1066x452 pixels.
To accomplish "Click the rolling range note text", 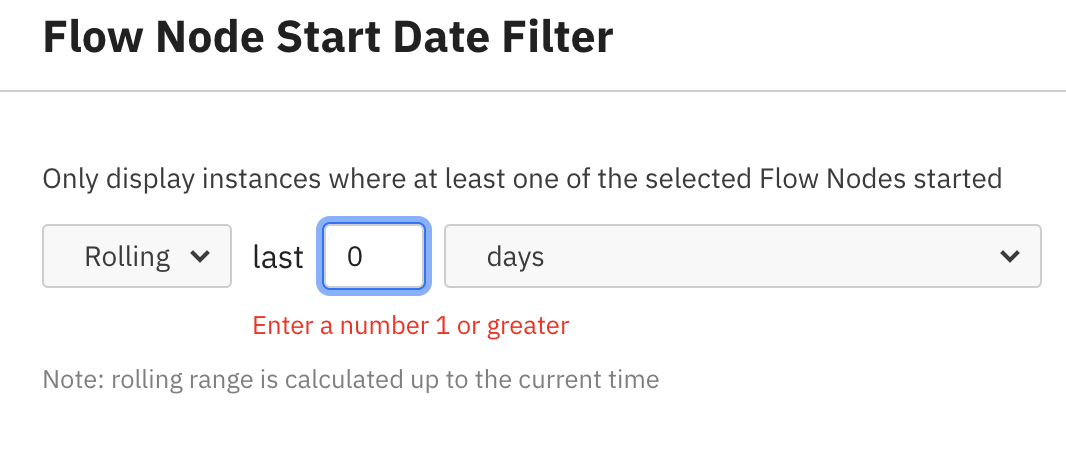I will [351, 380].
